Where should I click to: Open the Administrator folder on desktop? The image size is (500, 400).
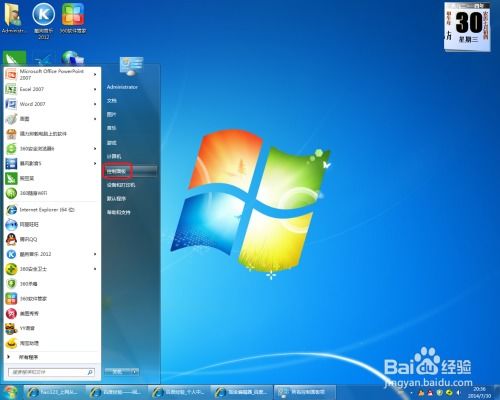(13, 18)
